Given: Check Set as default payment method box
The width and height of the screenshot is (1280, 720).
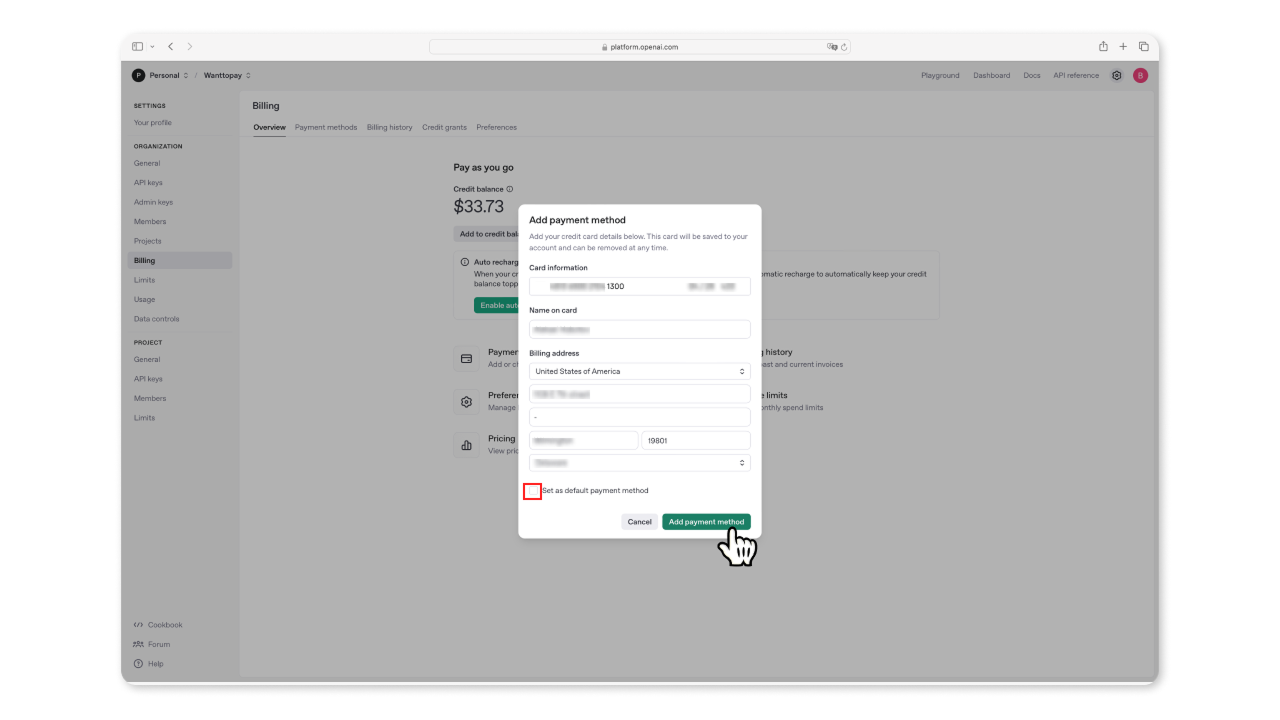Looking at the screenshot, I should click(x=533, y=491).
